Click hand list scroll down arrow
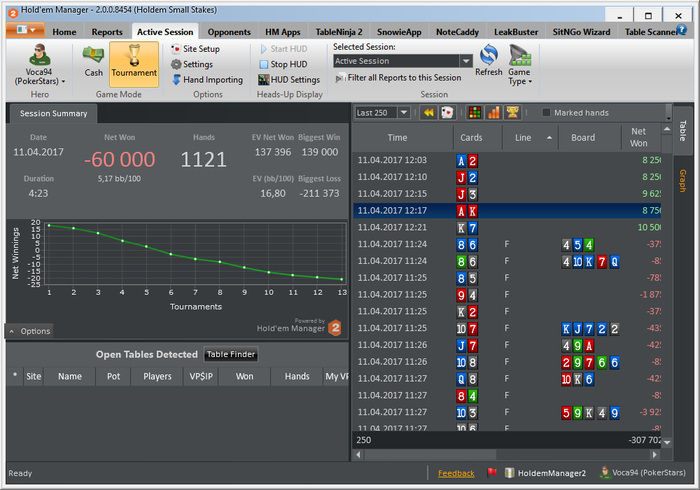Viewport: 700px width, 490px height. coord(667,442)
